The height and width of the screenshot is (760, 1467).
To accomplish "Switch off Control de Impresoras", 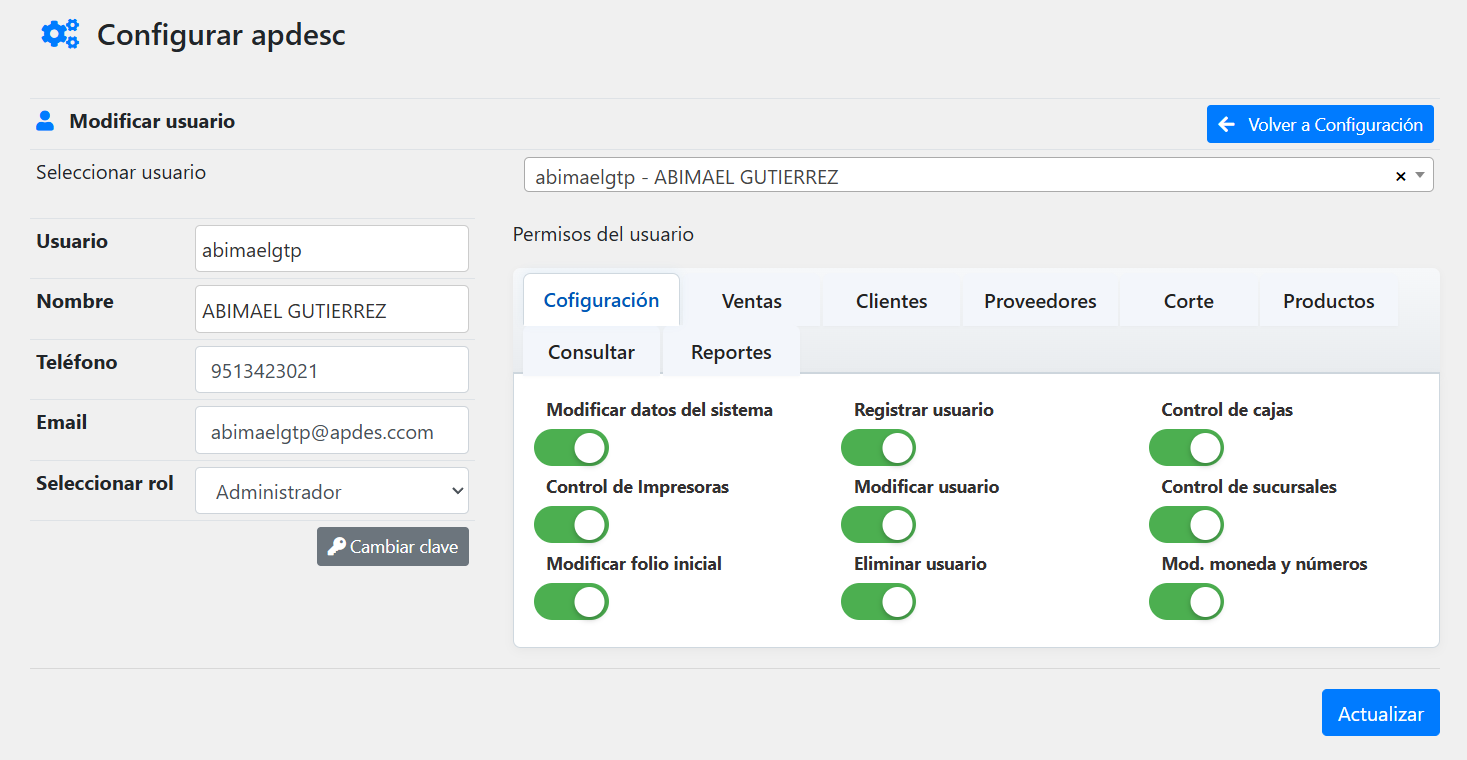I will pyautogui.click(x=571, y=525).
